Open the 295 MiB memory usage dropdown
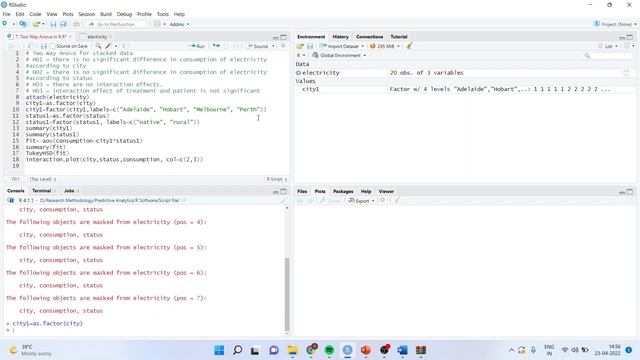 pyautogui.click(x=384, y=46)
